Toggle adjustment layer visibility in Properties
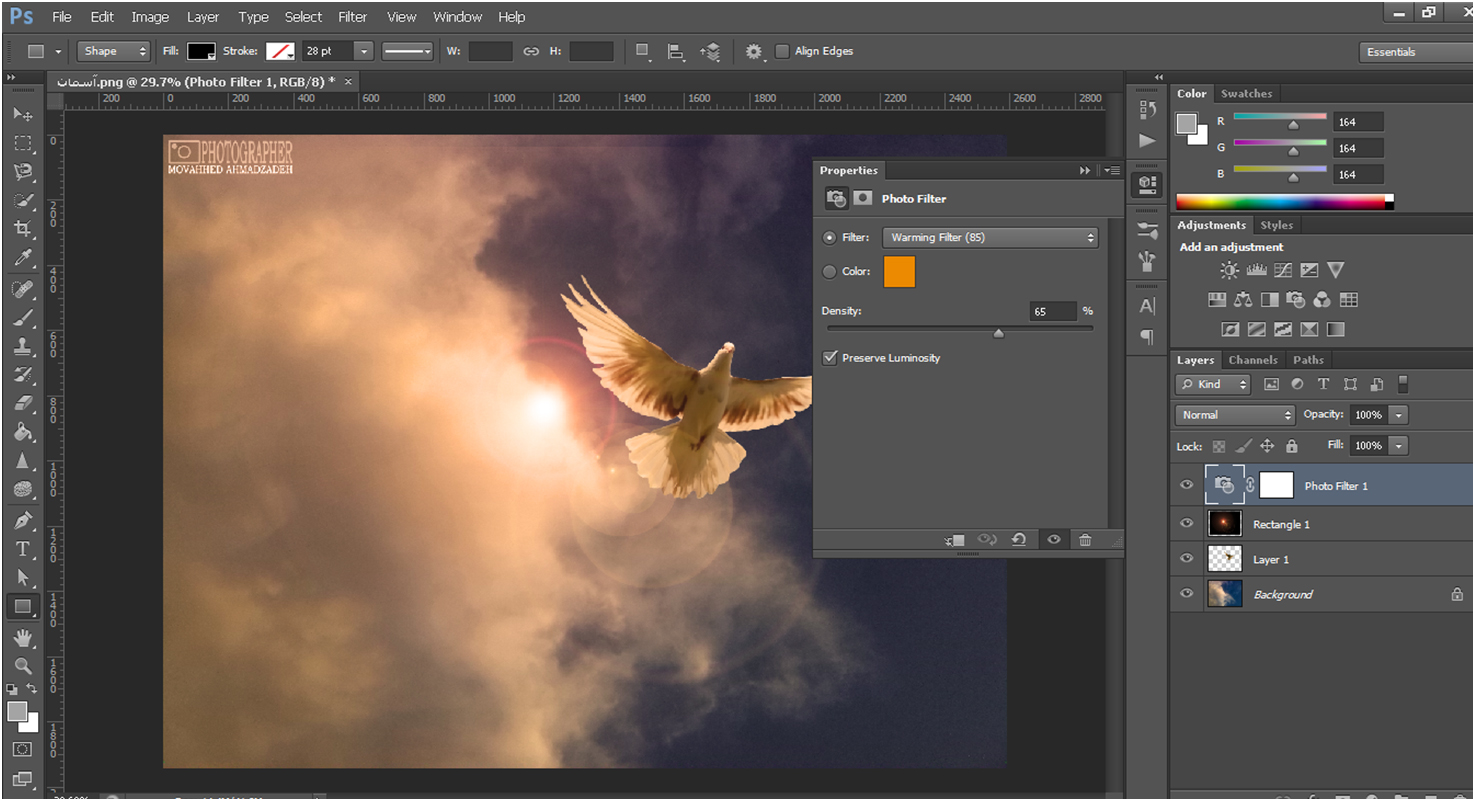Screen dimensions: 1473x799 click(x=1053, y=540)
